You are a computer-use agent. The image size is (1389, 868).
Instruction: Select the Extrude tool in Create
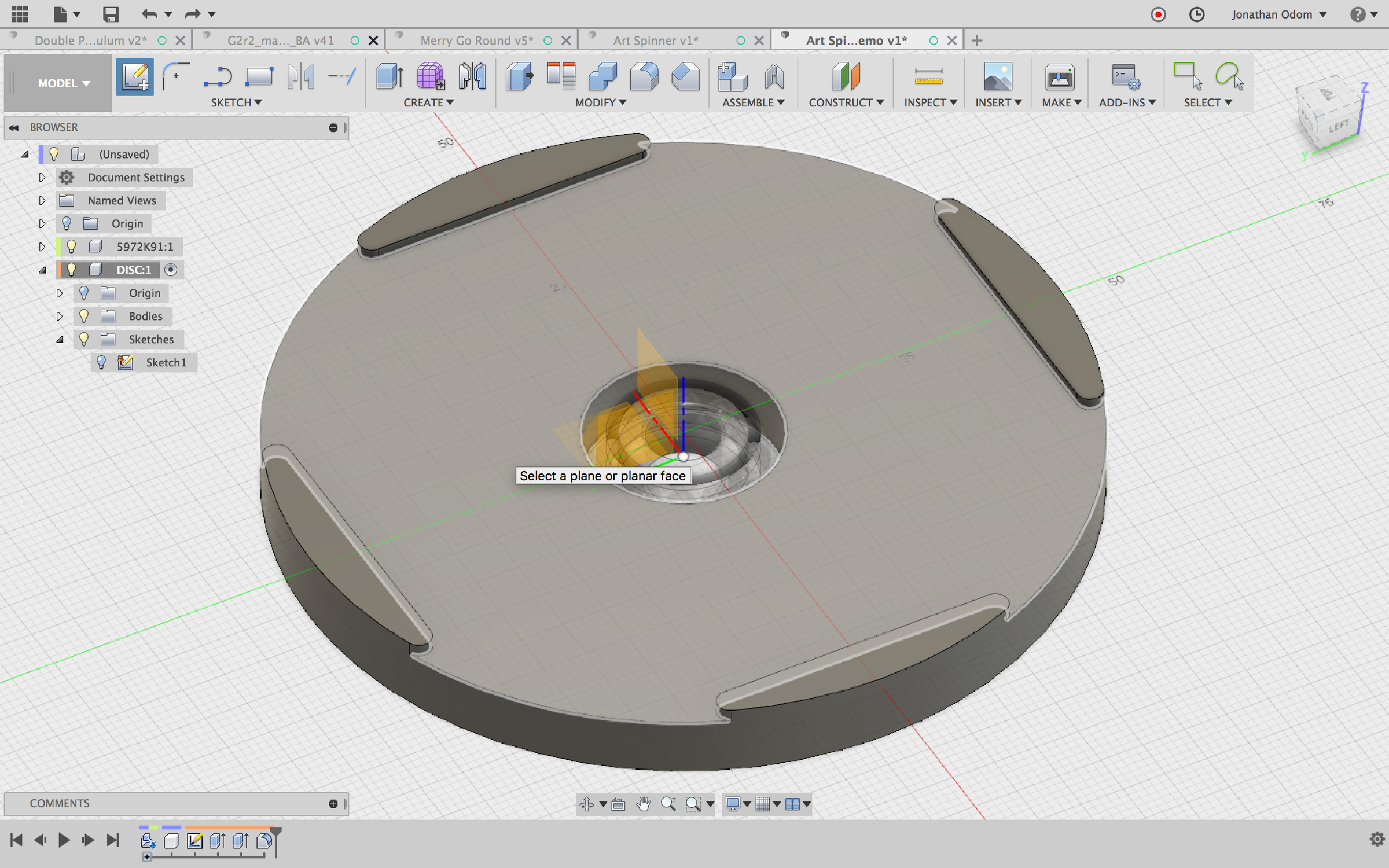pyautogui.click(x=389, y=77)
